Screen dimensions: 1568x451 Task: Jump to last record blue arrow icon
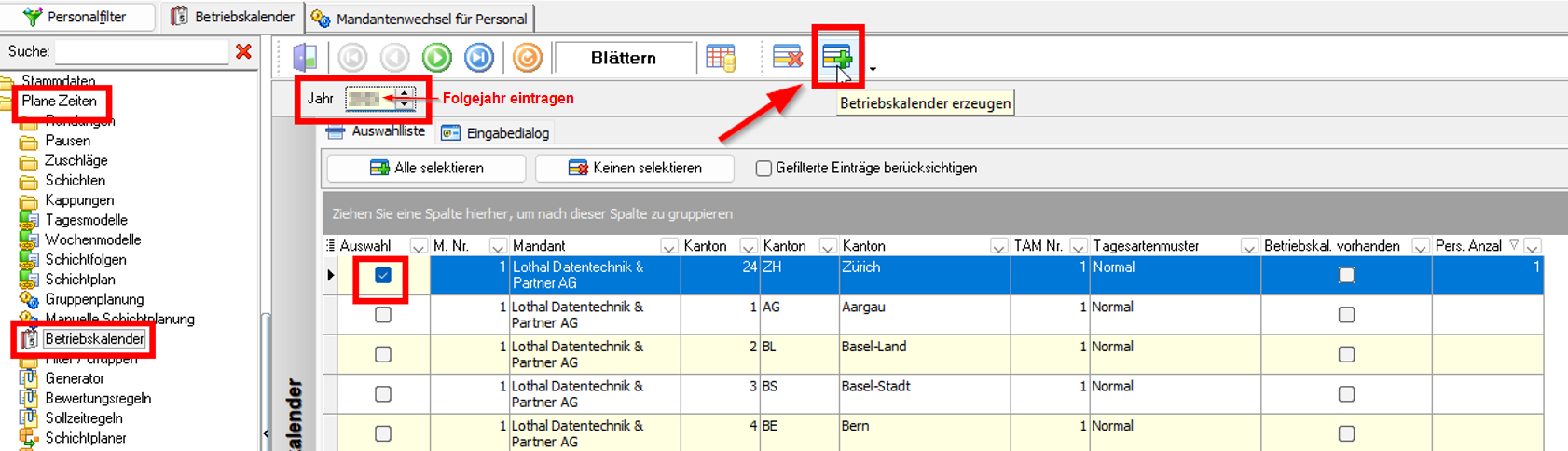479,58
